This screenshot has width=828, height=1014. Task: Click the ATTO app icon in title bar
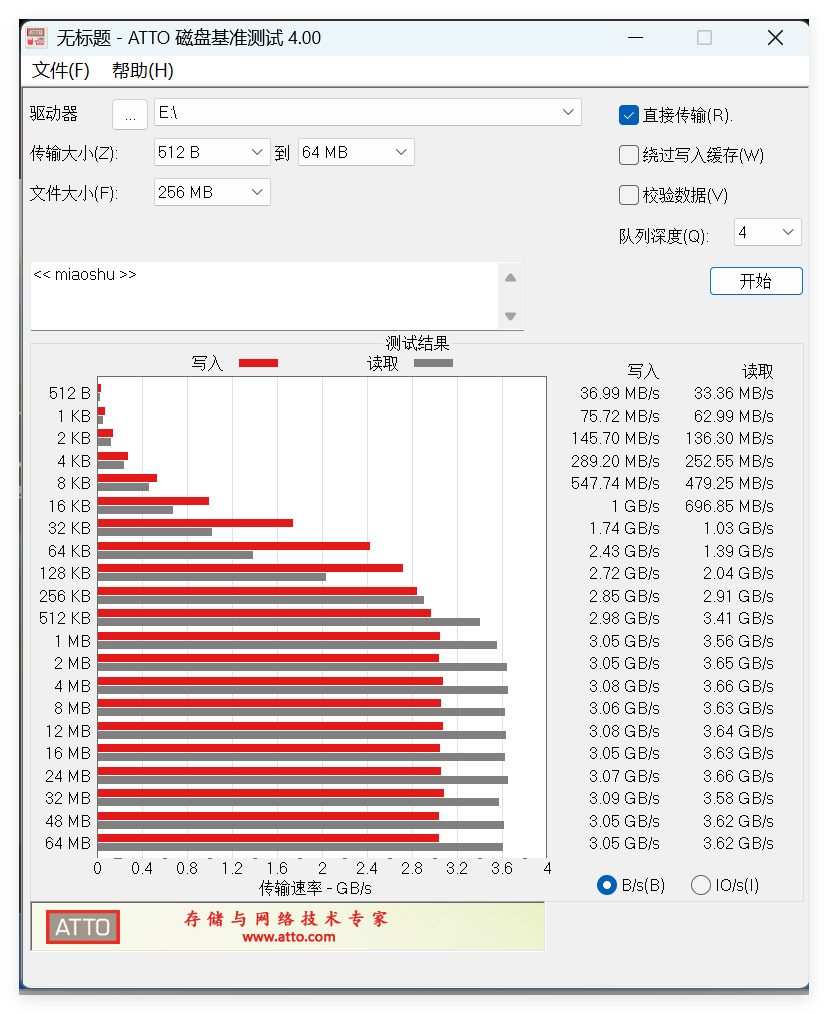tap(36, 38)
